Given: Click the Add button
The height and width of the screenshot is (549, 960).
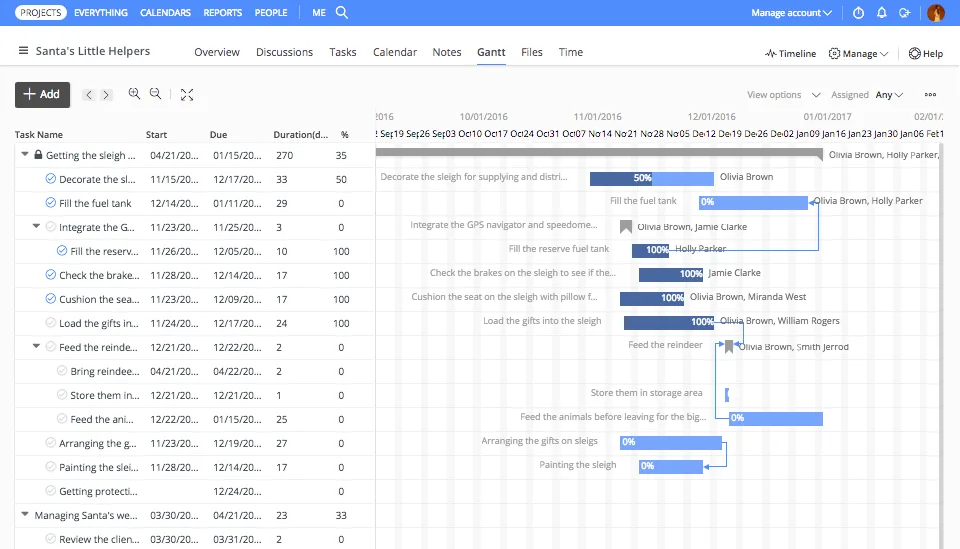Looking at the screenshot, I should coord(42,94).
